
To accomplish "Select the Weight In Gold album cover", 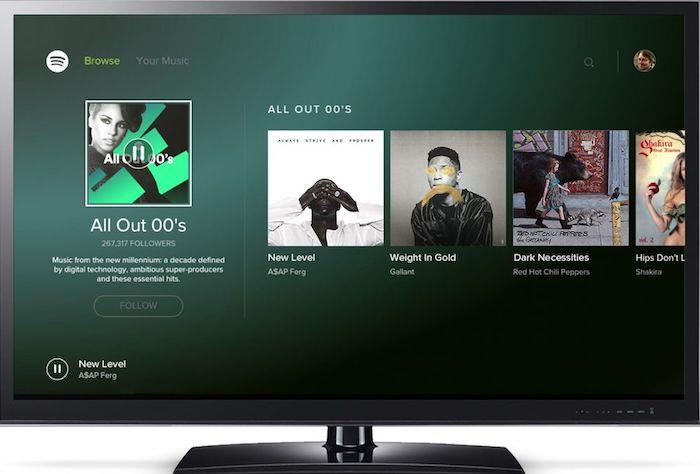I will point(448,188).
